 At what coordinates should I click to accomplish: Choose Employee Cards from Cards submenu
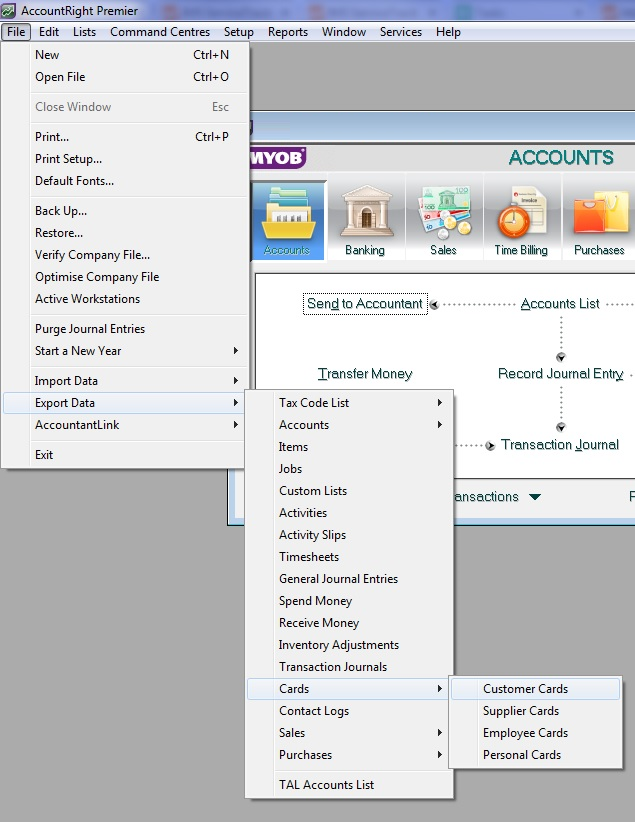click(535, 733)
